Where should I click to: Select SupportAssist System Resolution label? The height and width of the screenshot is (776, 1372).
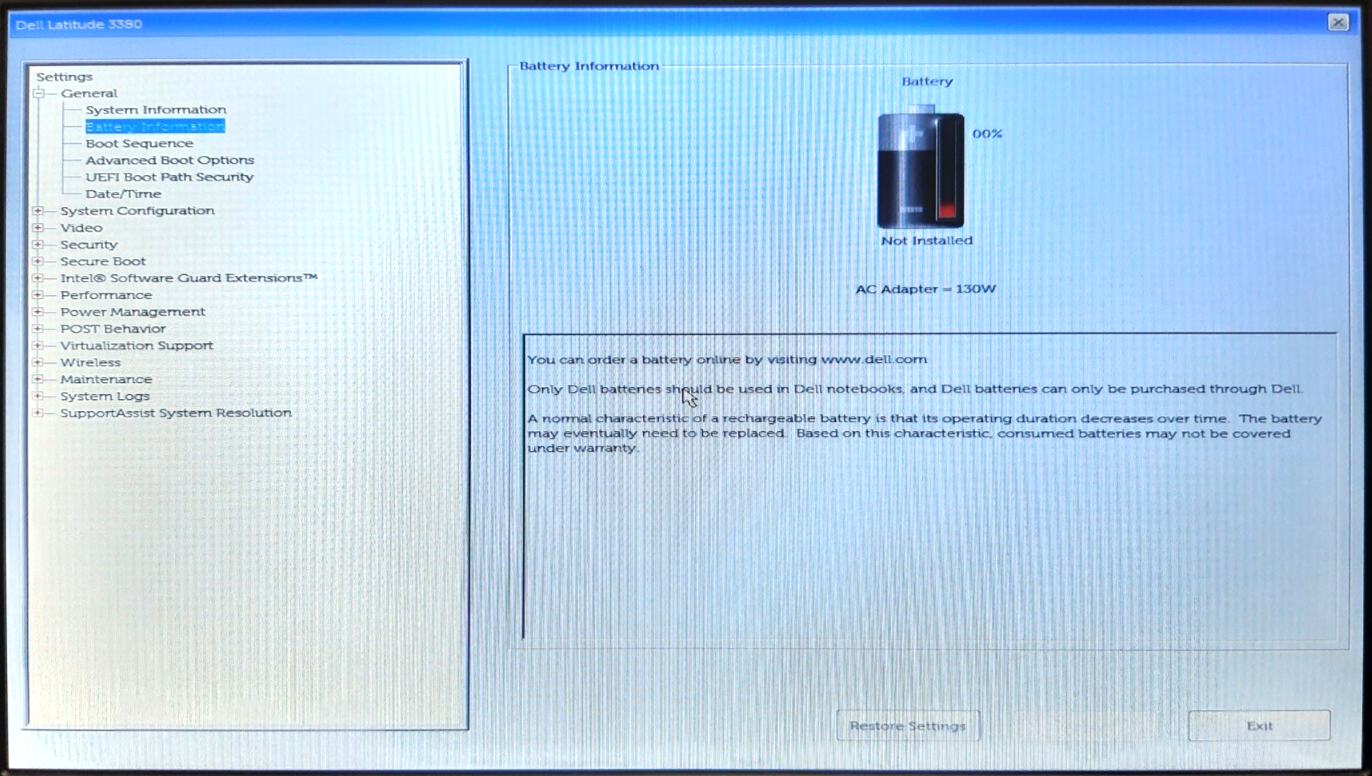click(x=176, y=413)
